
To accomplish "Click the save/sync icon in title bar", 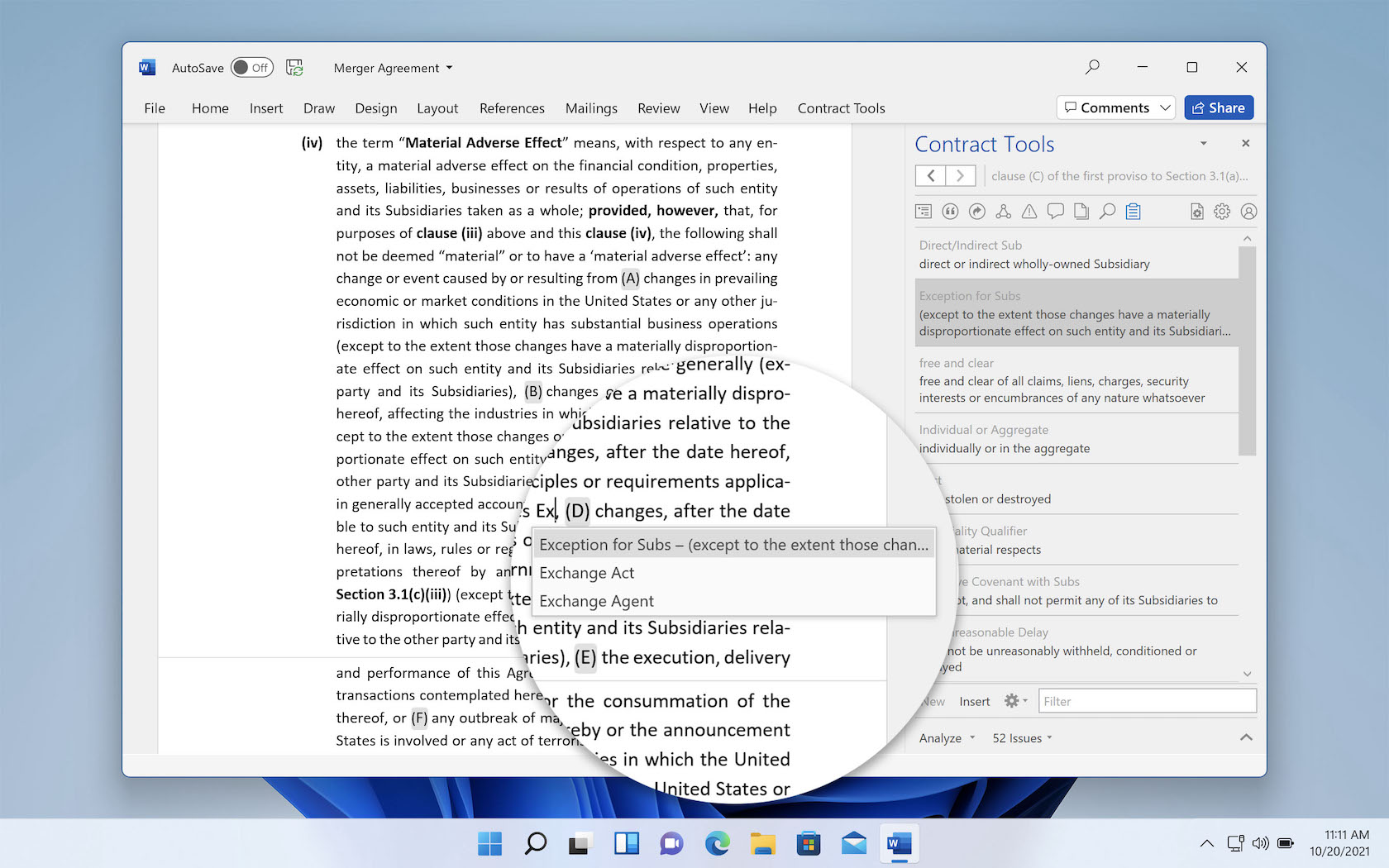I will coord(294,68).
